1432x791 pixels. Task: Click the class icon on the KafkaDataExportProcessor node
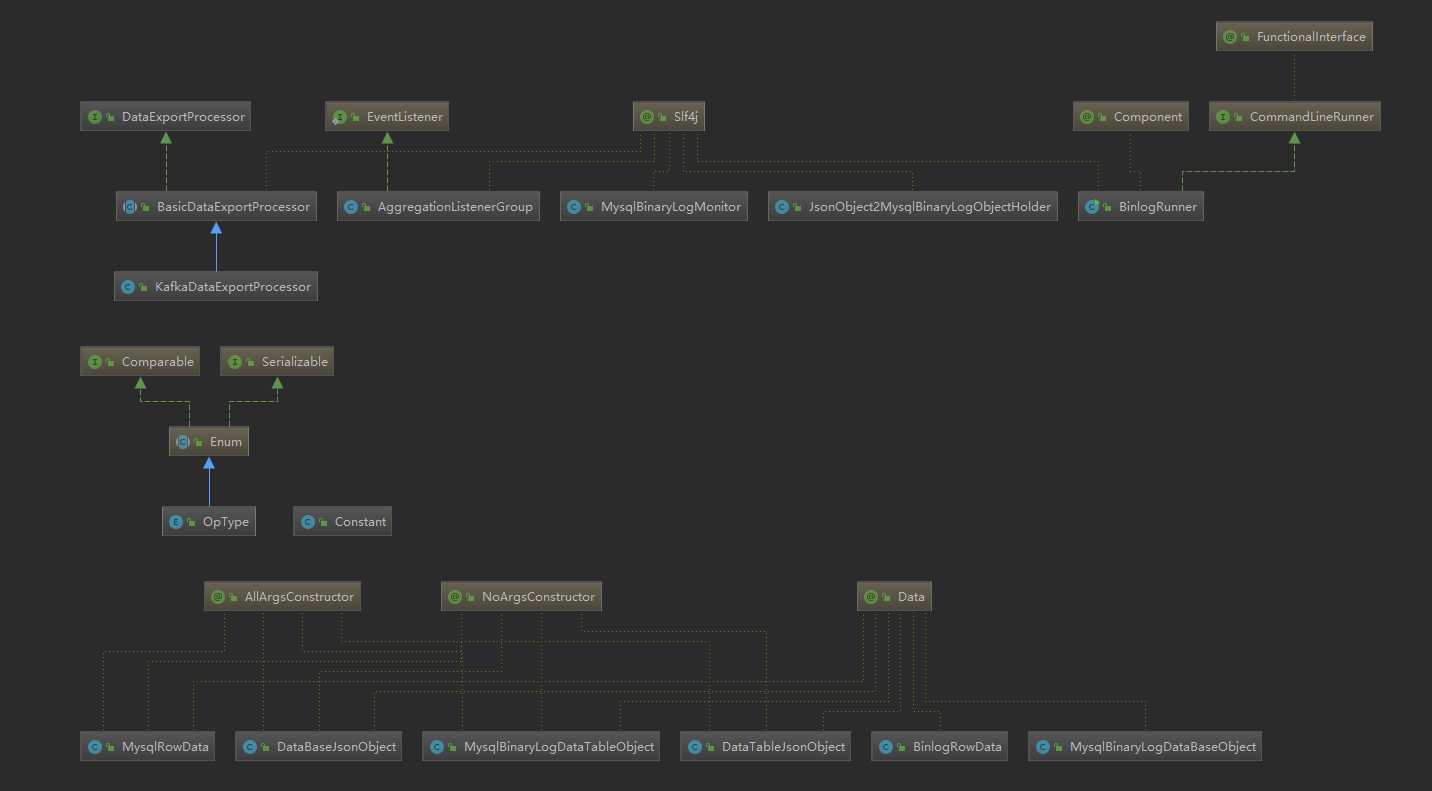click(128, 287)
